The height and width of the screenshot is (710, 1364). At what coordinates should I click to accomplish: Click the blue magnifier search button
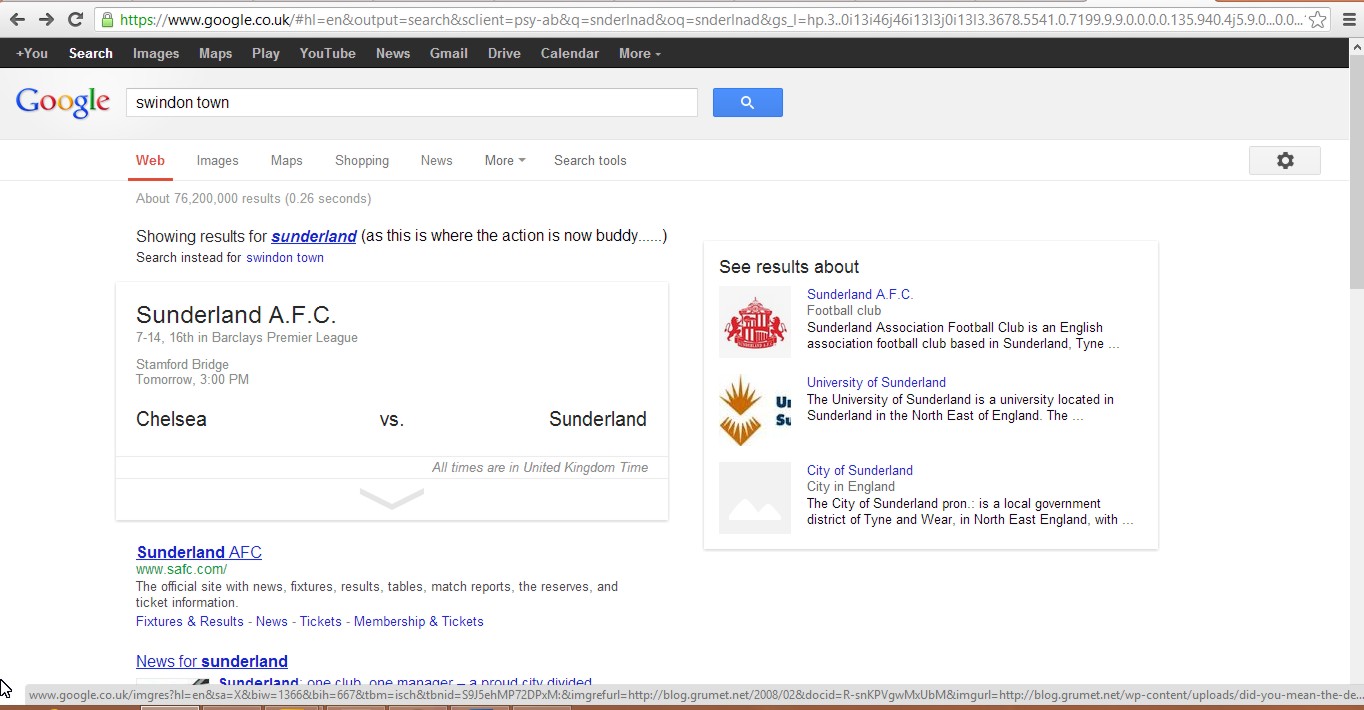(747, 102)
